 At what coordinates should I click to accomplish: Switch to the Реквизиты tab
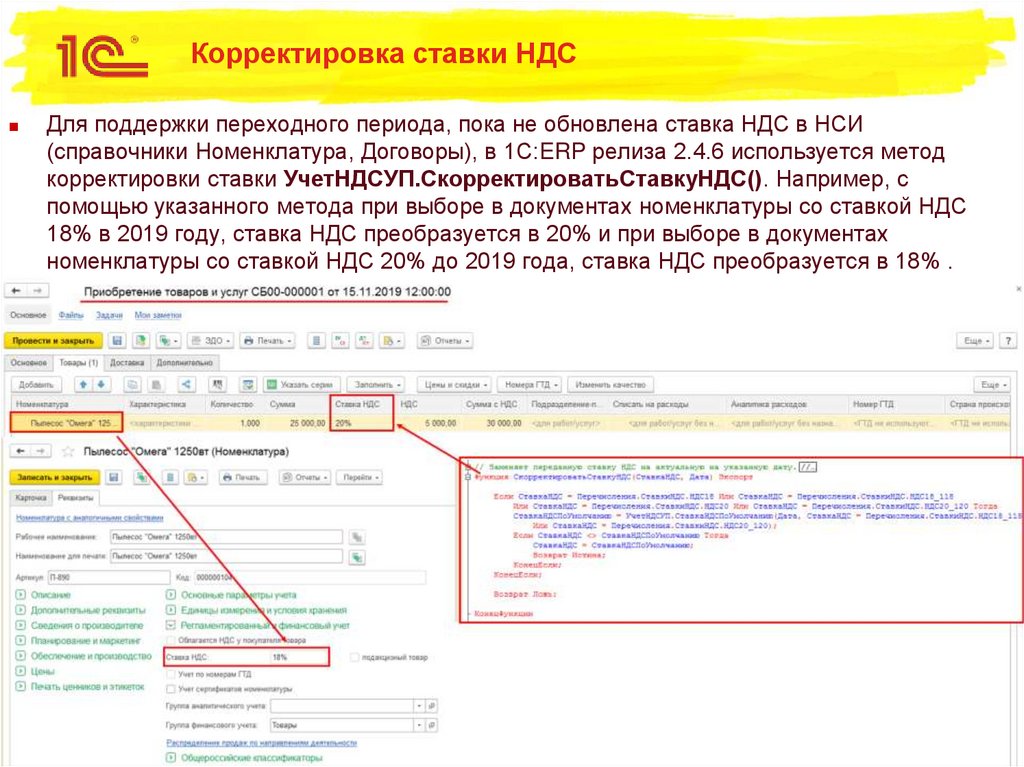[76, 498]
